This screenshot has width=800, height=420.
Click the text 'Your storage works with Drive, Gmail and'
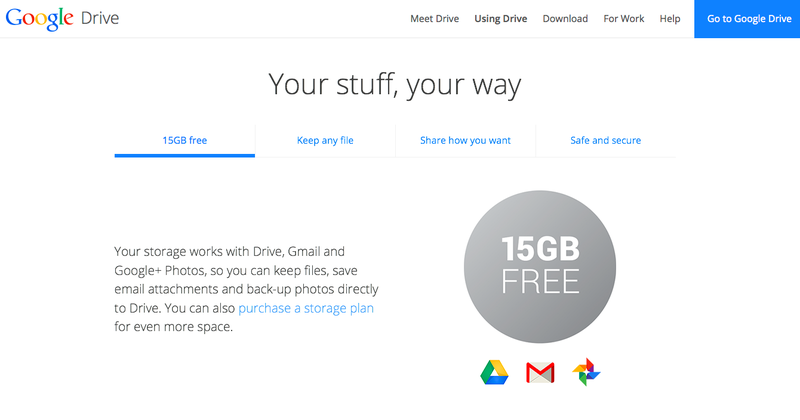pos(230,252)
